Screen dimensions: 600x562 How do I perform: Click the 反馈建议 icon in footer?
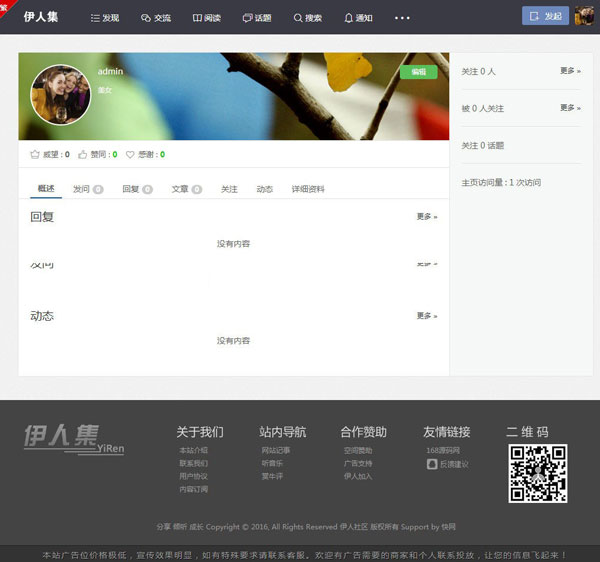point(432,464)
